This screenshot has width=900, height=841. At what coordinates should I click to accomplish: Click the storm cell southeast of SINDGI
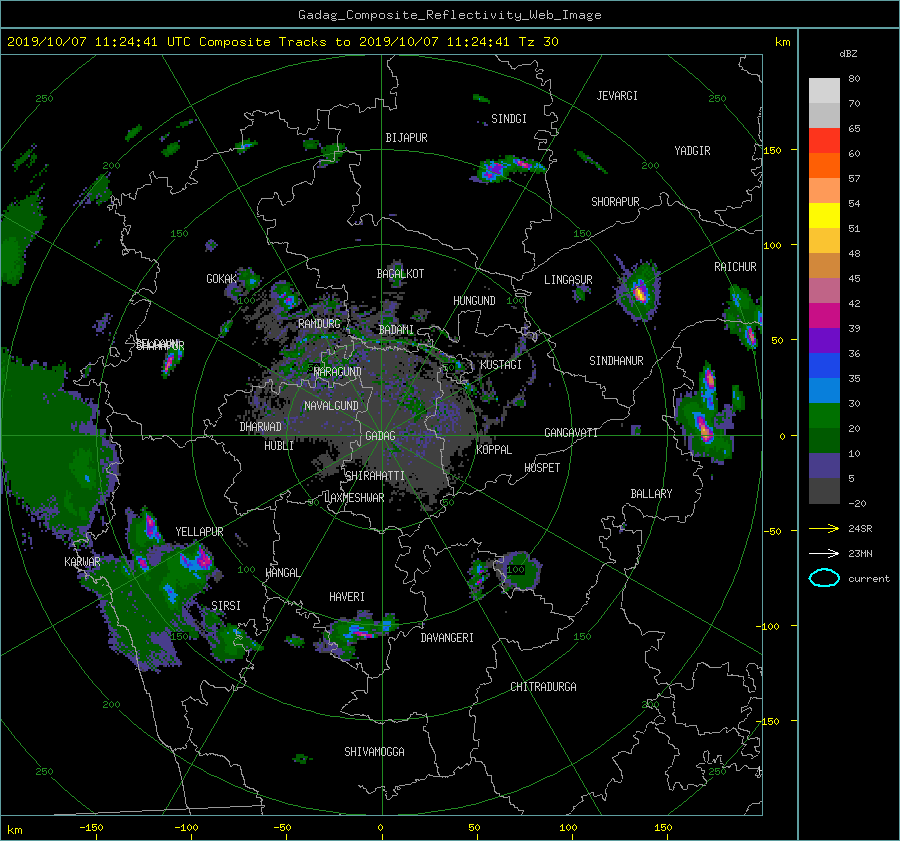coord(507,168)
